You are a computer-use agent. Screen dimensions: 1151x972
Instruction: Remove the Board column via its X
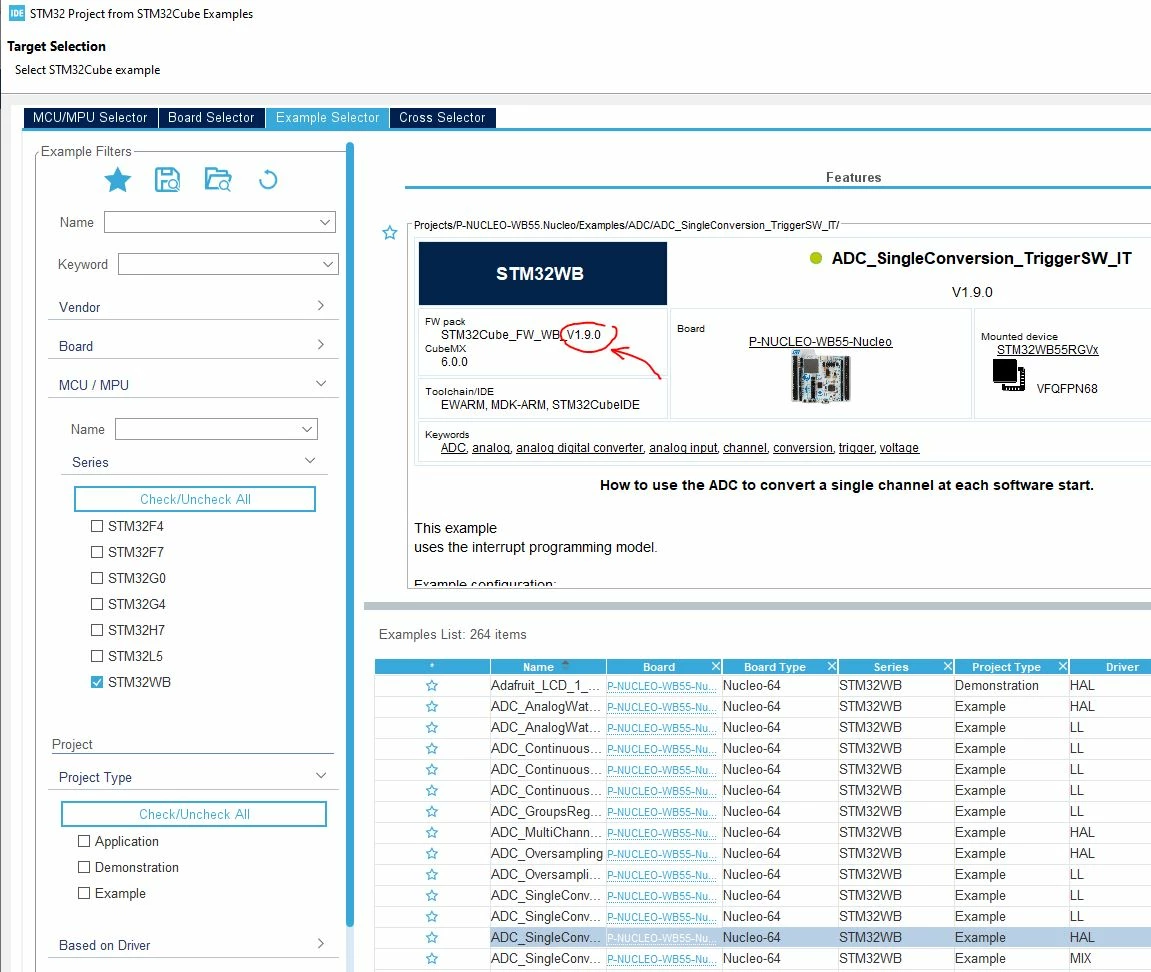pos(716,667)
